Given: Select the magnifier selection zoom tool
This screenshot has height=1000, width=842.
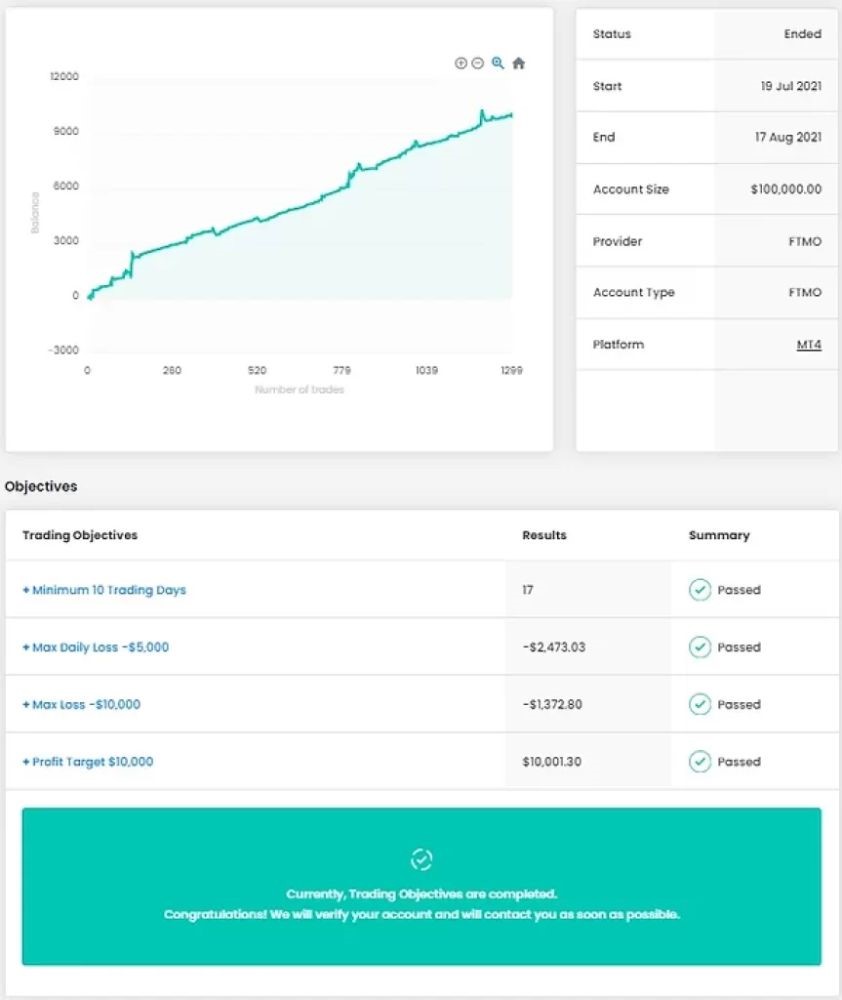Looking at the screenshot, I should click(x=498, y=63).
